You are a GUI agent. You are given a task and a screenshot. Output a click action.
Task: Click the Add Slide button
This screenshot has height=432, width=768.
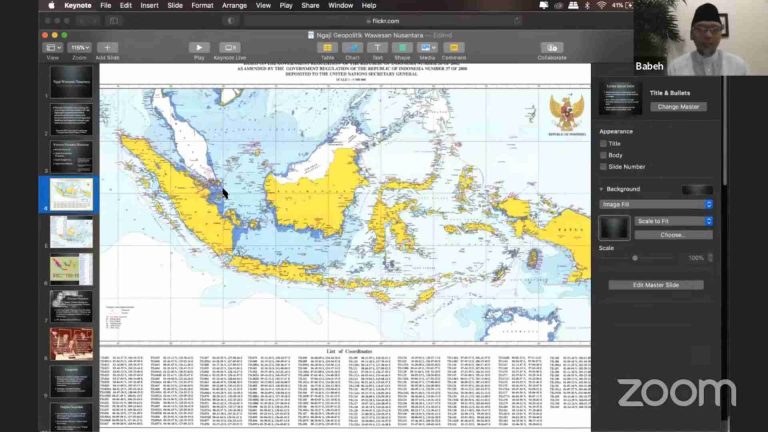pyautogui.click(x=107, y=47)
